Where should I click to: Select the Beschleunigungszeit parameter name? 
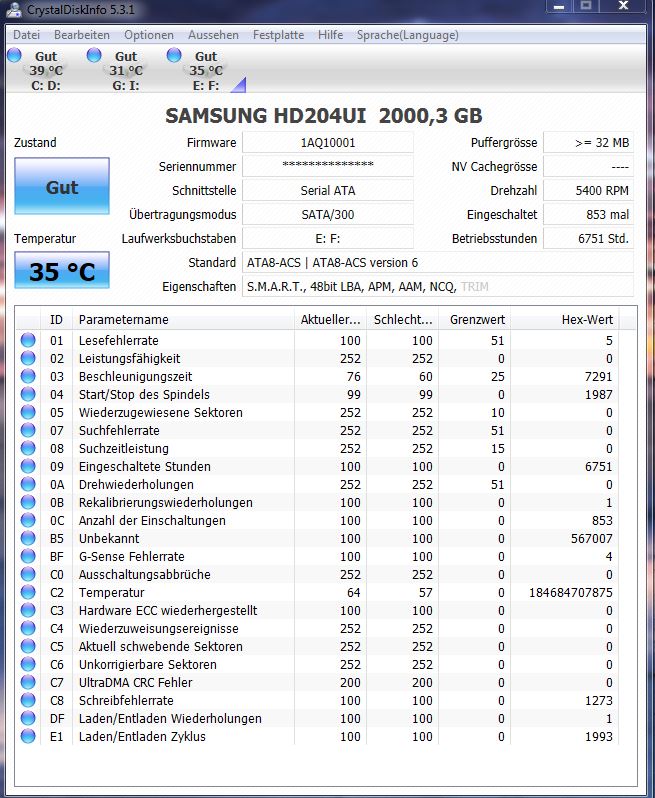point(135,377)
